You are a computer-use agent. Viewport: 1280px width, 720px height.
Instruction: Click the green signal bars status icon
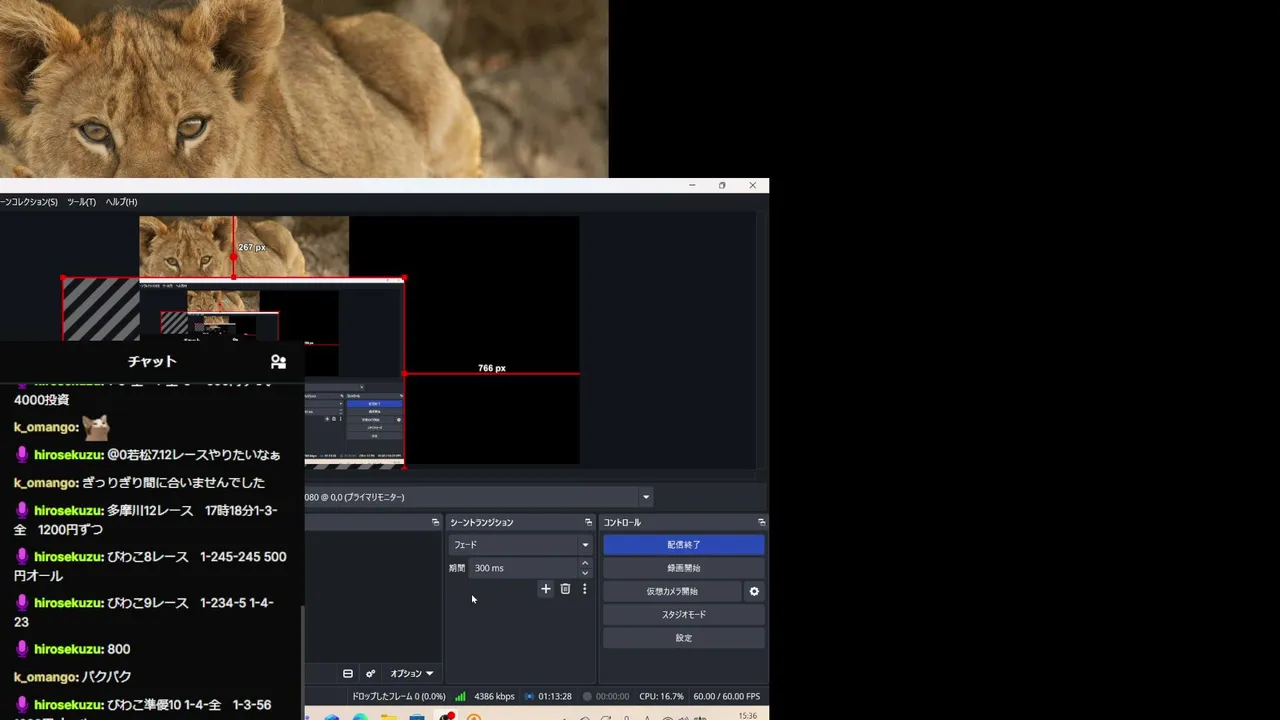(460, 696)
